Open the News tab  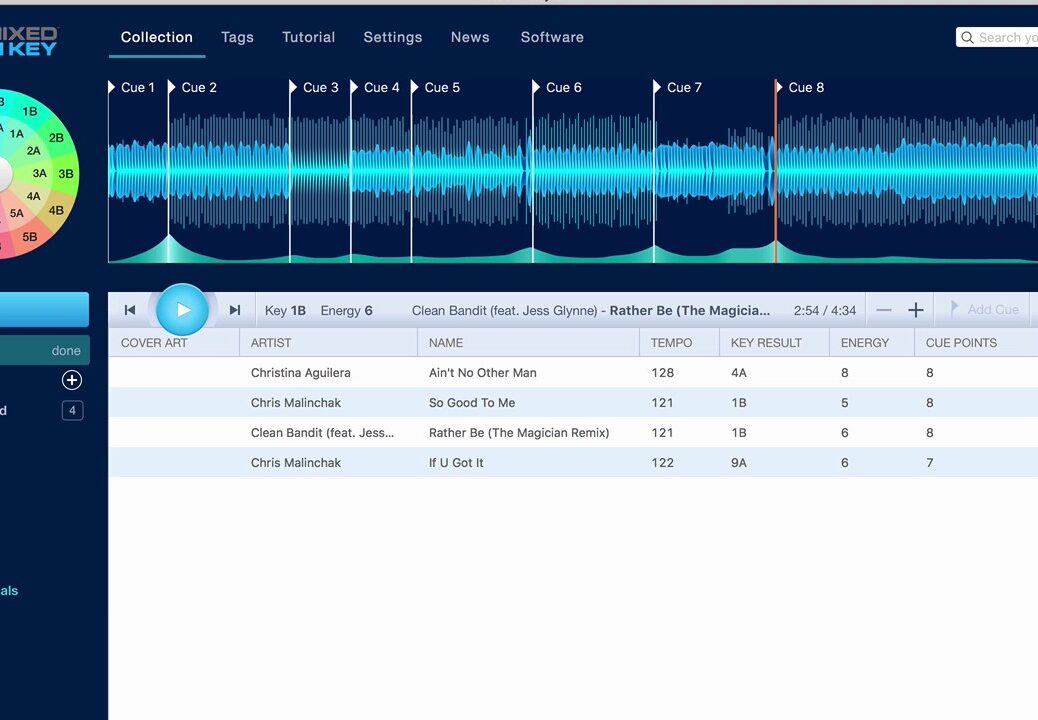470,37
